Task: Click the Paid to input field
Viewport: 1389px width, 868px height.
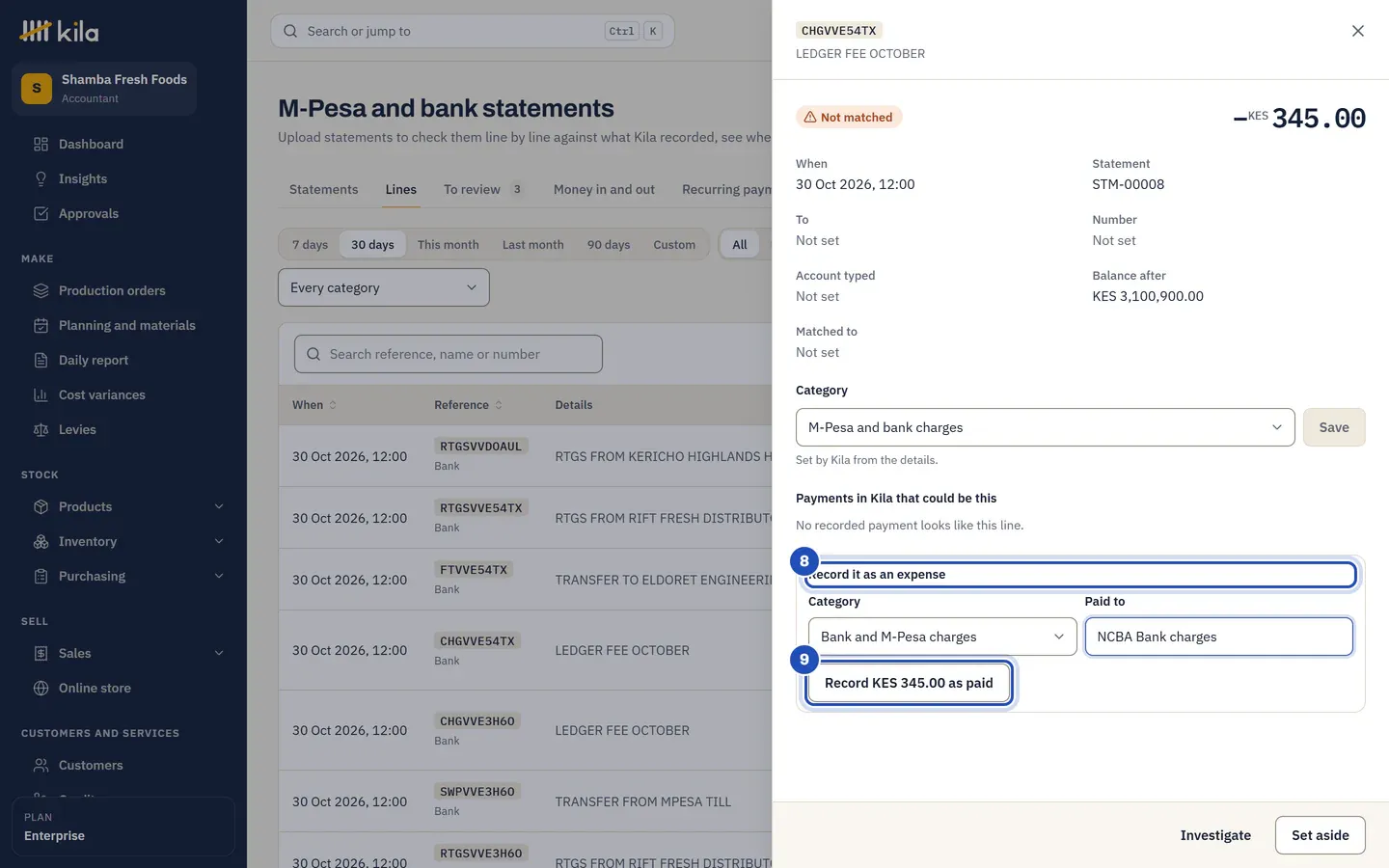Action: [x=1219, y=637]
